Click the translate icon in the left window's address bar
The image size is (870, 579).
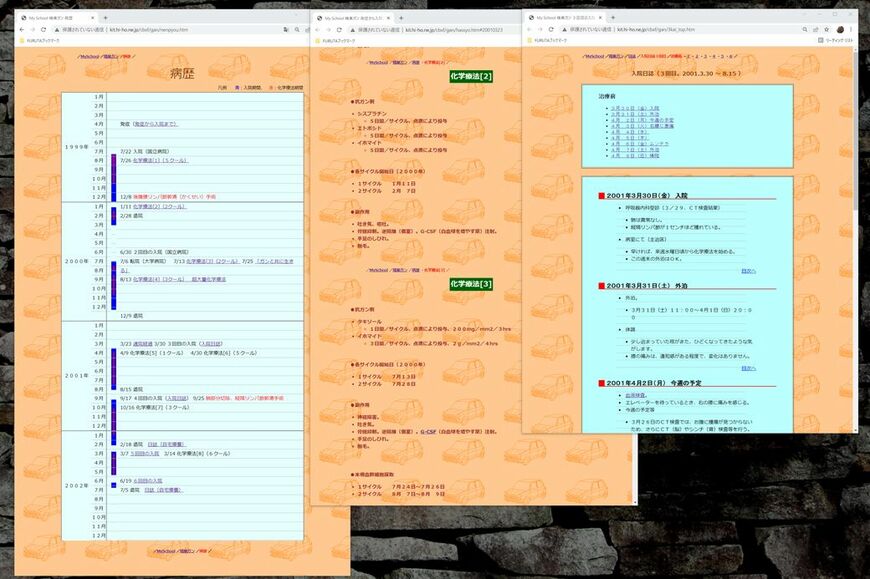pyautogui.click(x=286, y=29)
